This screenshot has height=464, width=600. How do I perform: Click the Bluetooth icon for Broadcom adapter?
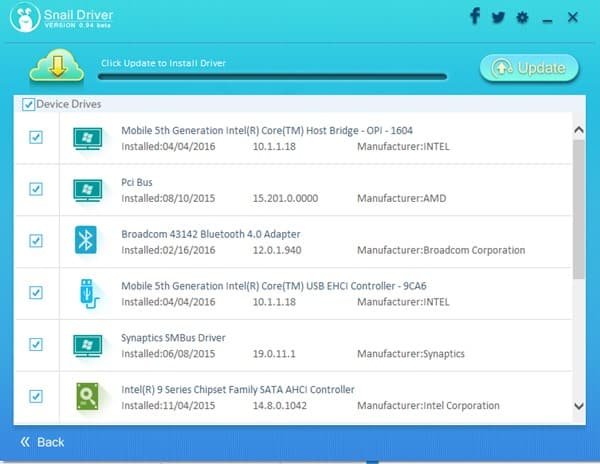[88, 240]
